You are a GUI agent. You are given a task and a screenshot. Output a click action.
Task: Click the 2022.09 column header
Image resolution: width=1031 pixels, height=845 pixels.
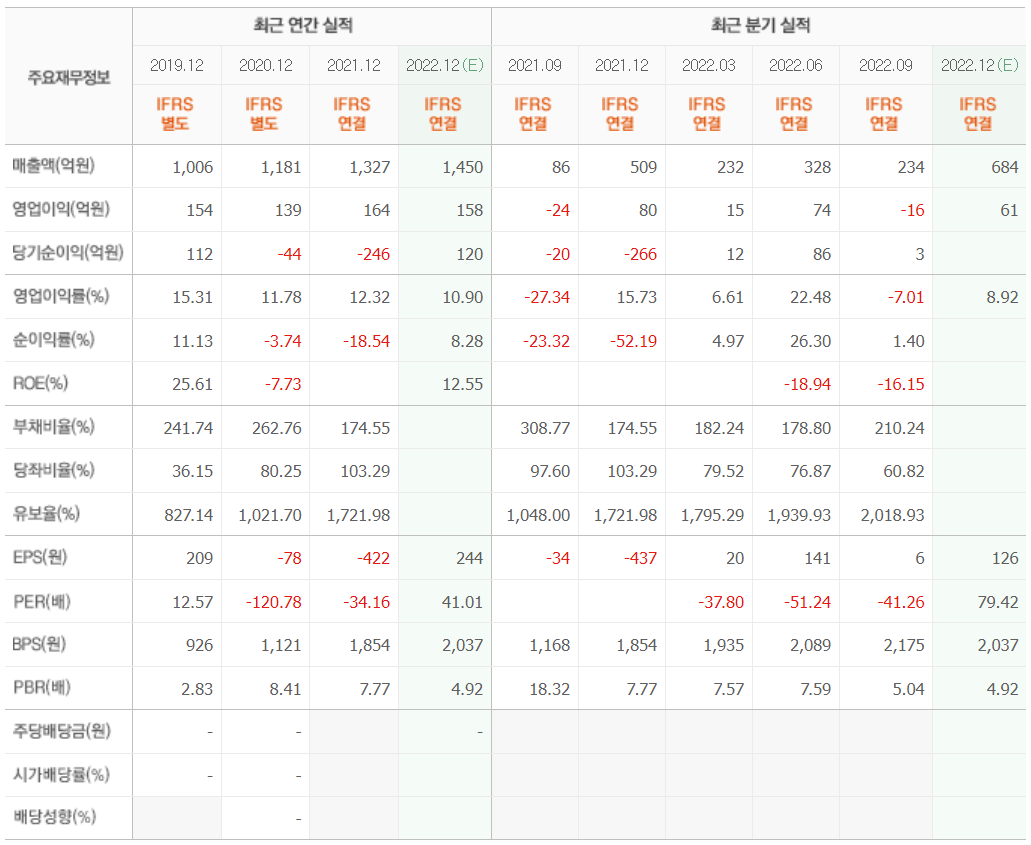click(886, 65)
